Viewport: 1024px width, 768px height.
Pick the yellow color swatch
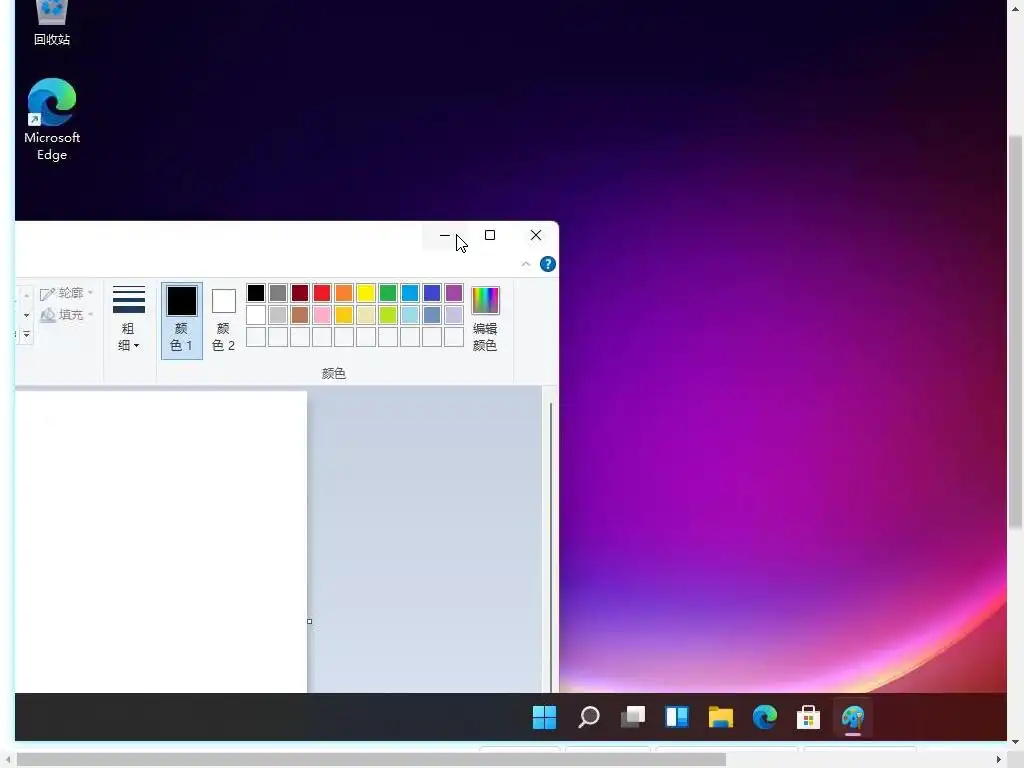click(x=366, y=293)
